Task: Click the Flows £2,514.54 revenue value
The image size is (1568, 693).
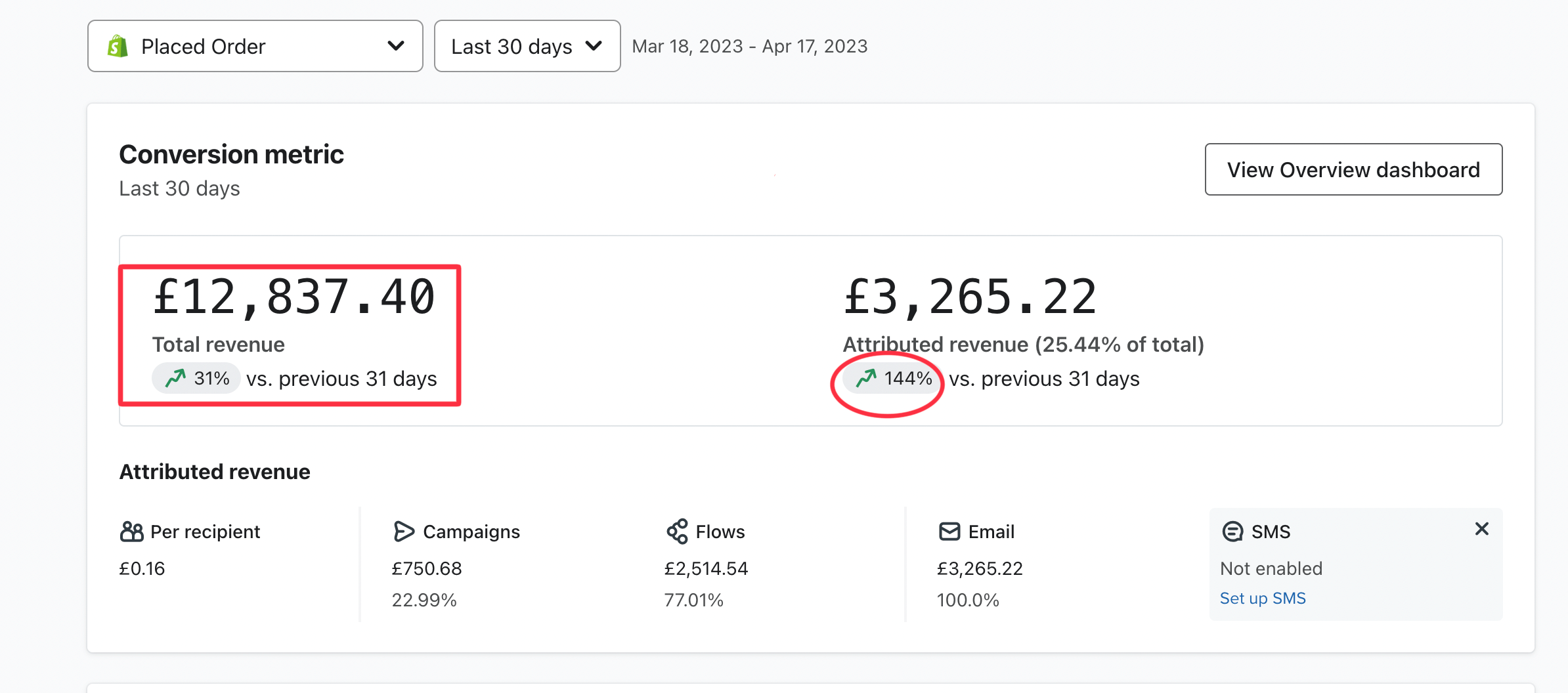Action: tap(706, 568)
